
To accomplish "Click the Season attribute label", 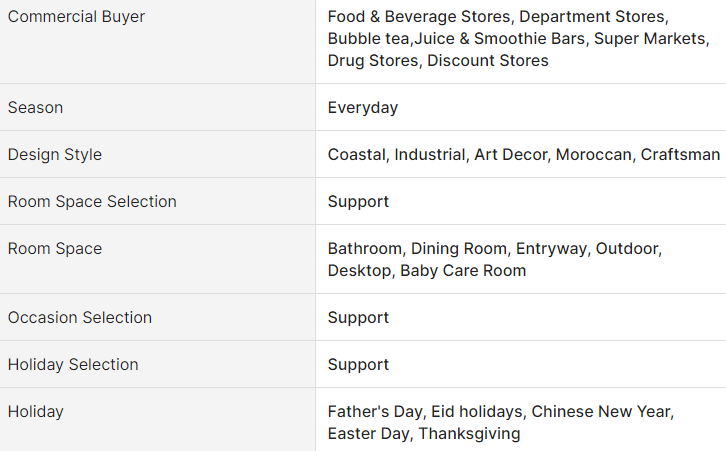I will pyautogui.click(x=35, y=107).
